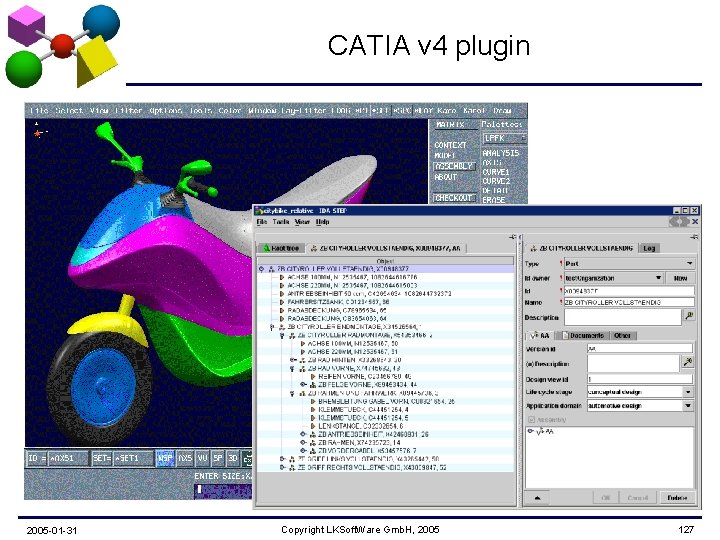Switch to the Log tab
This screenshot has height=540, width=720.
click(649, 248)
